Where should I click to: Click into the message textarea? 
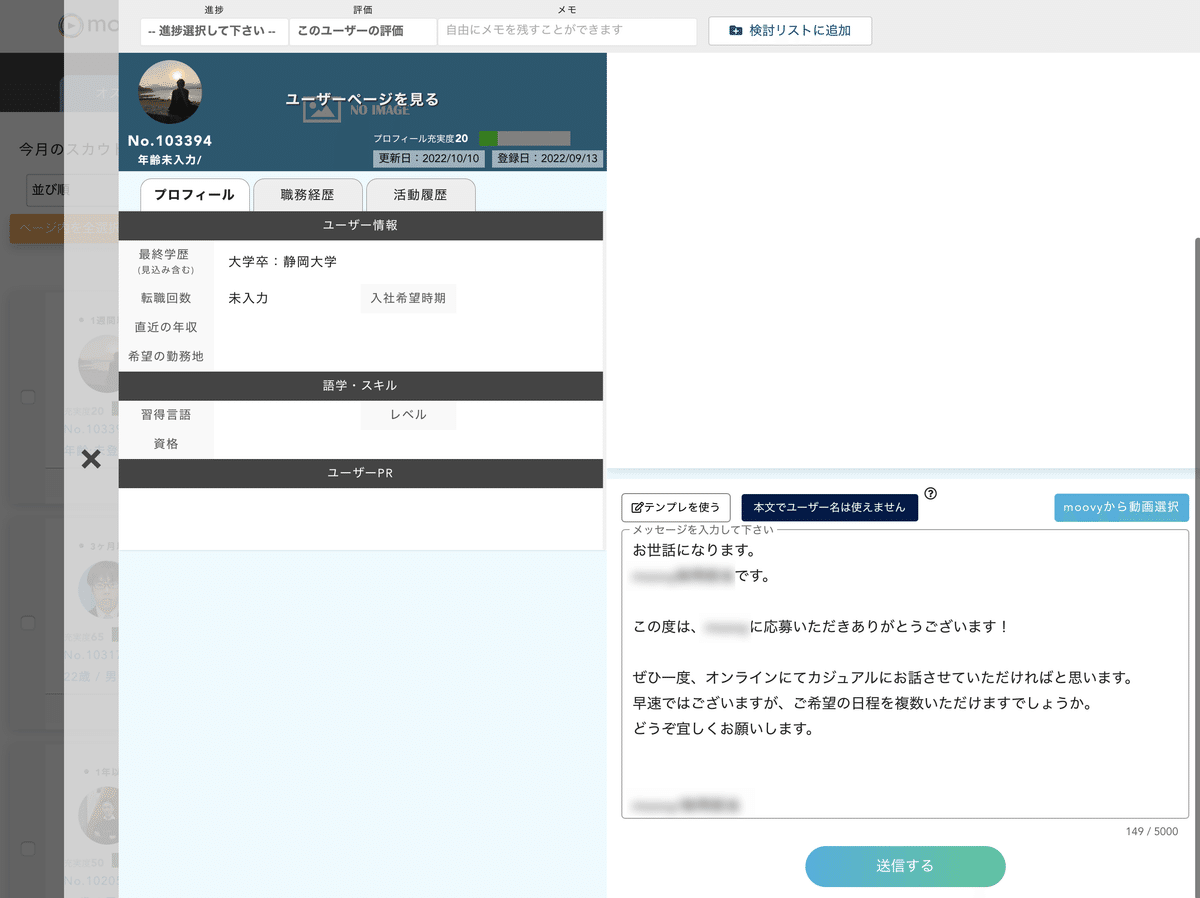click(x=905, y=675)
